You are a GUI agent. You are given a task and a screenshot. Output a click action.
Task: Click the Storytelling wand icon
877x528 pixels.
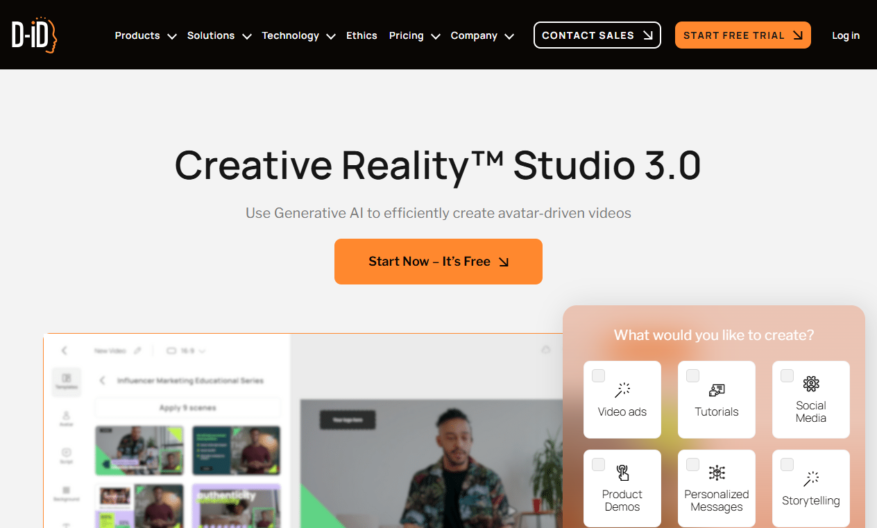tap(810, 479)
